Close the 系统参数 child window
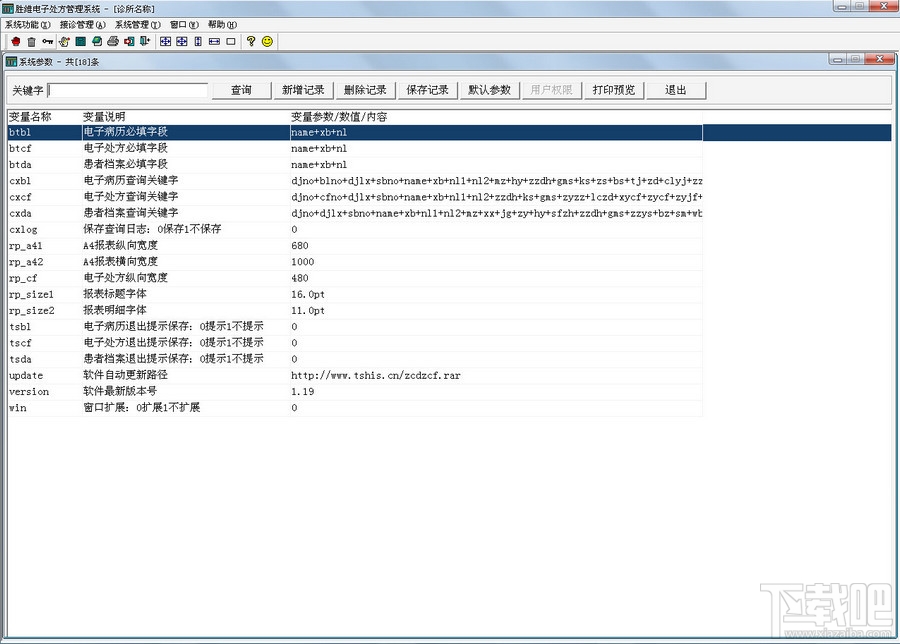Viewport: 900px width, 644px height. [x=880, y=59]
